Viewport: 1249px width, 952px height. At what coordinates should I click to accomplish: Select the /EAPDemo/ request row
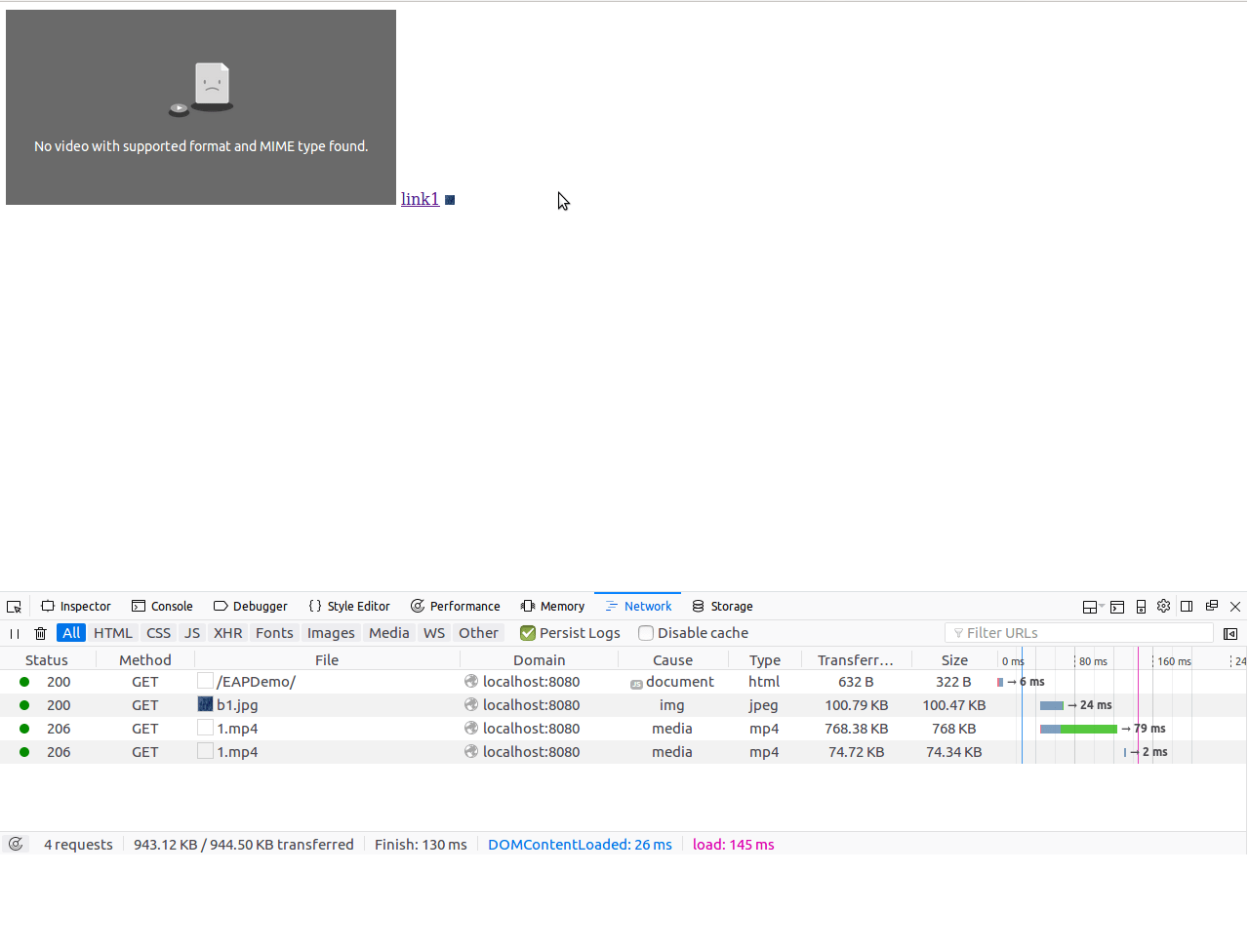tap(623, 682)
